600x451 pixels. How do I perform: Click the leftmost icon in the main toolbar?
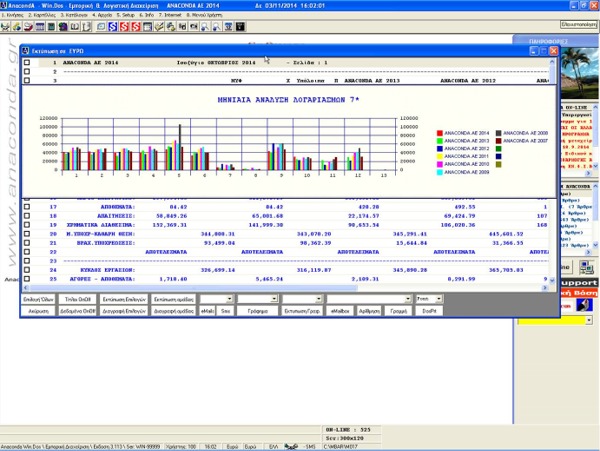(x=6, y=26)
